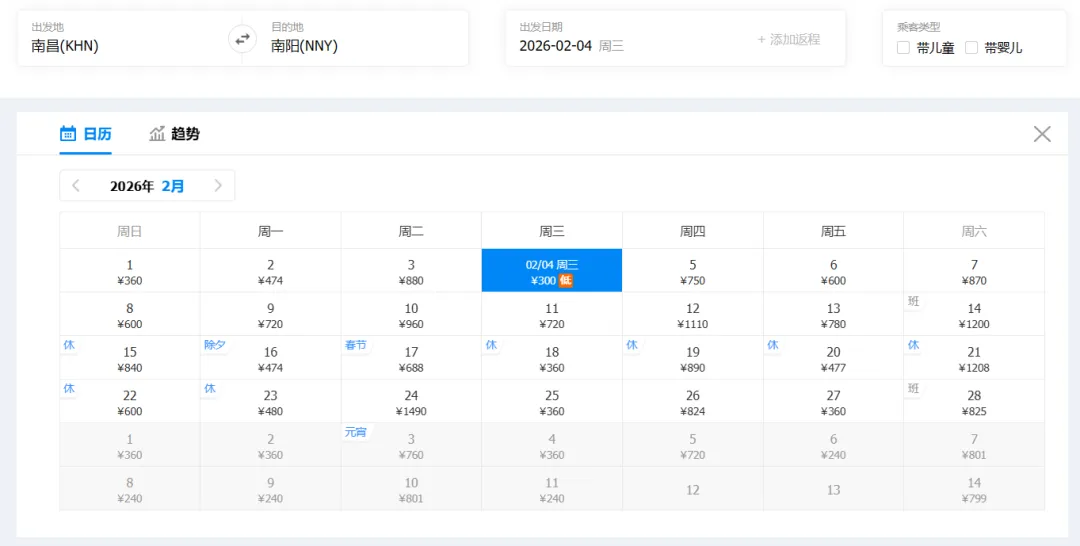Select February 22 priced ¥600
This screenshot has height=546, width=1080.
pyautogui.click(x=129, y=401)
